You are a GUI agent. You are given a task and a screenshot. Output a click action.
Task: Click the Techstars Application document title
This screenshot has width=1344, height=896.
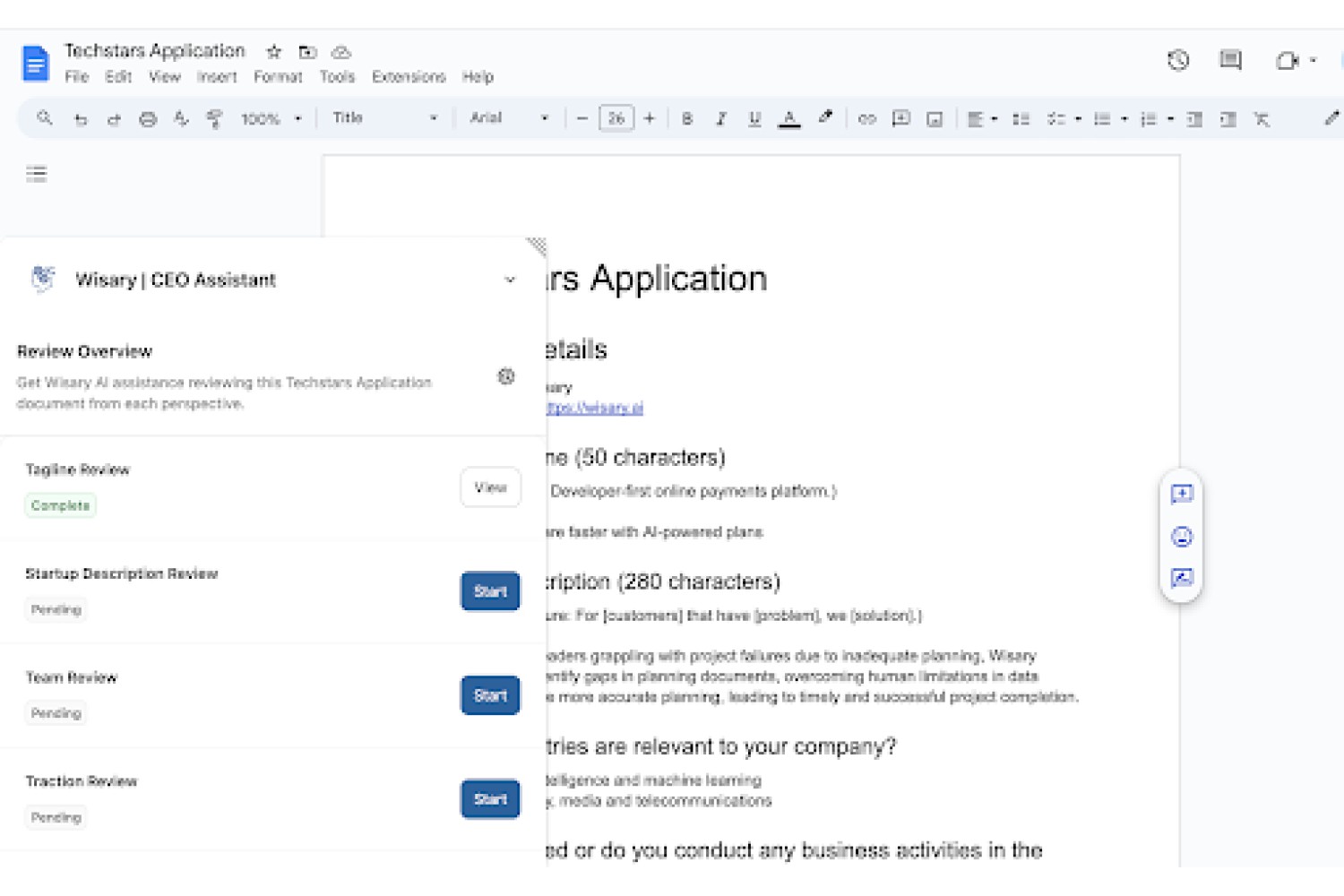click(x=154, y=51)
